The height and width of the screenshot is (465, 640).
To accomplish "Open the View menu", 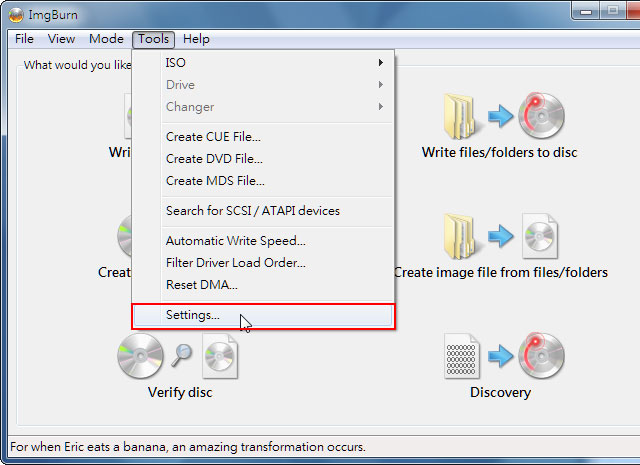I will tap(61, 39).
